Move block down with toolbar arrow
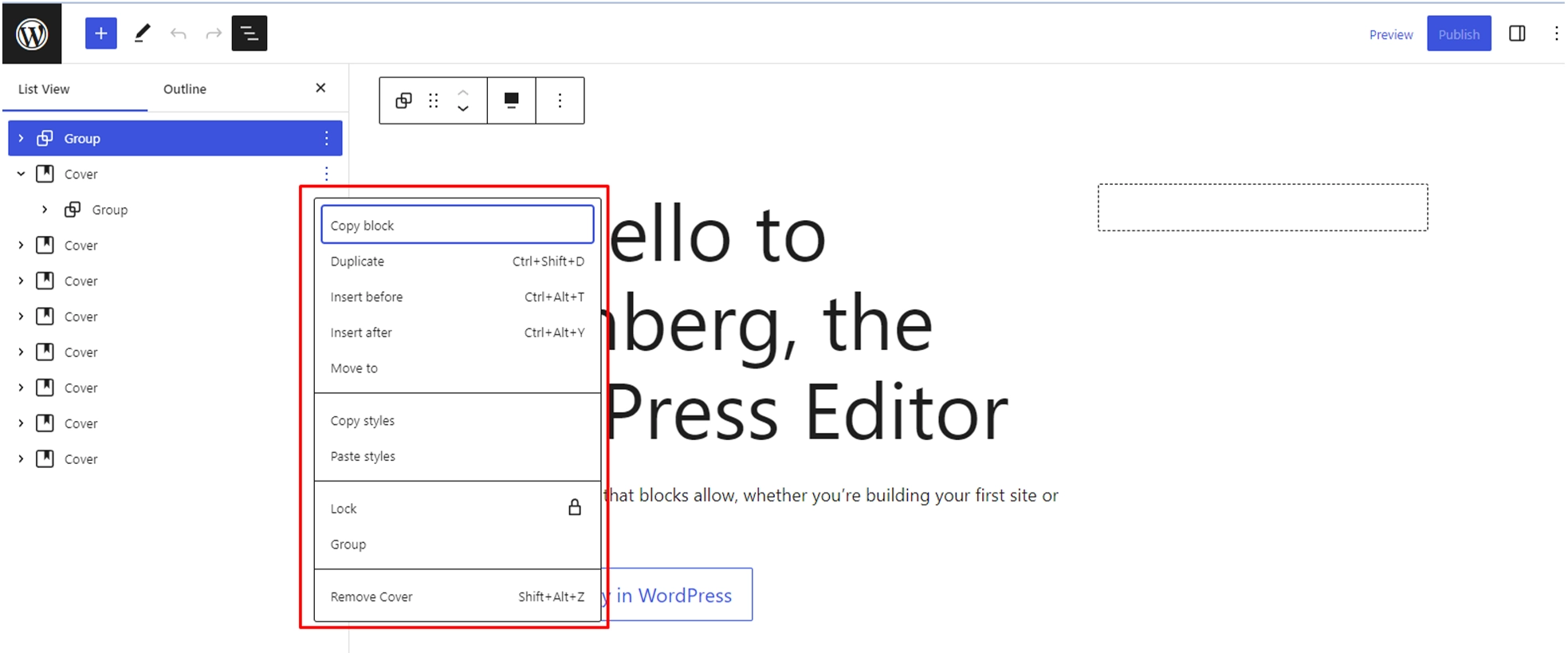The height and width of the screenshot is (653, 1568). pos(463,108)
